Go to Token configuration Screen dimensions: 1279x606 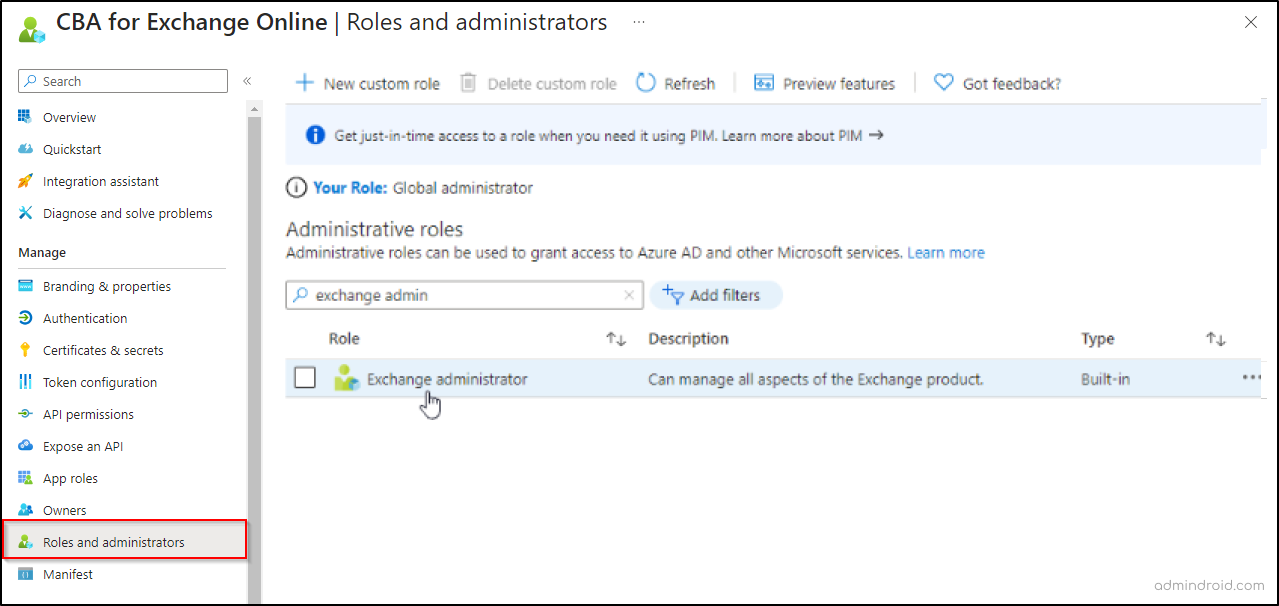coord(100,382)
